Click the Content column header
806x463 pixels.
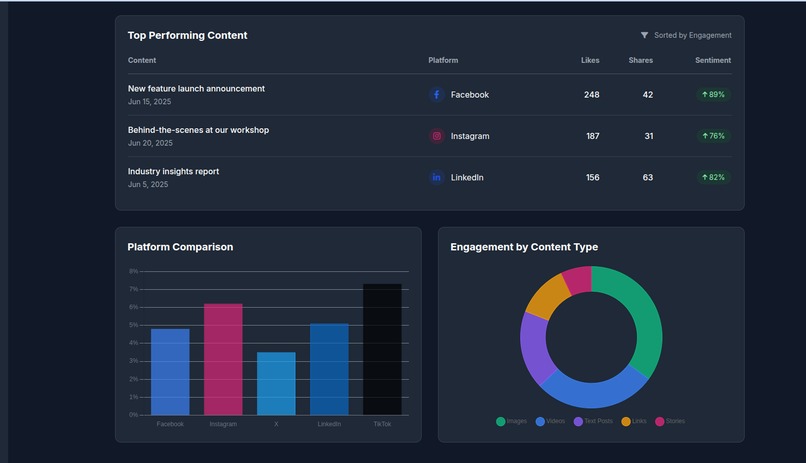[142, 60]
